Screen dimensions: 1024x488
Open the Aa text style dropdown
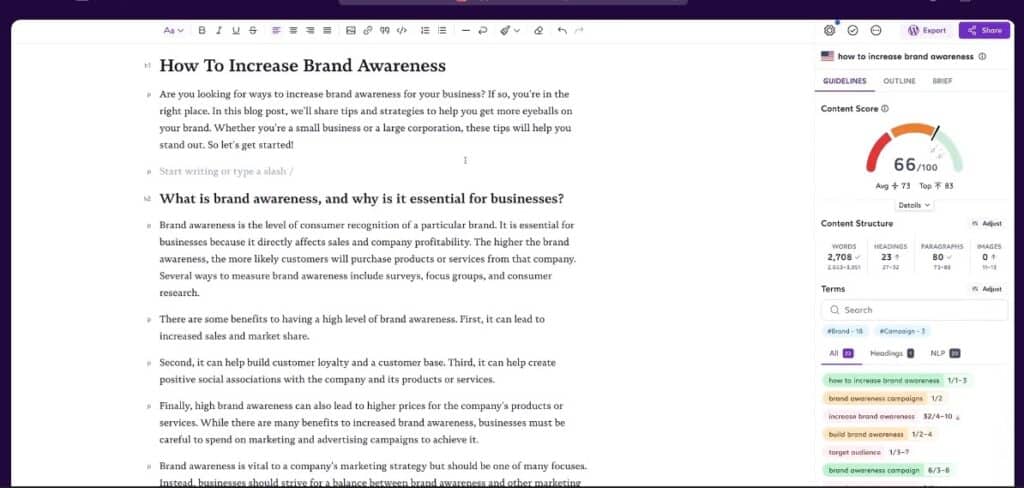[x=173, y=30]
